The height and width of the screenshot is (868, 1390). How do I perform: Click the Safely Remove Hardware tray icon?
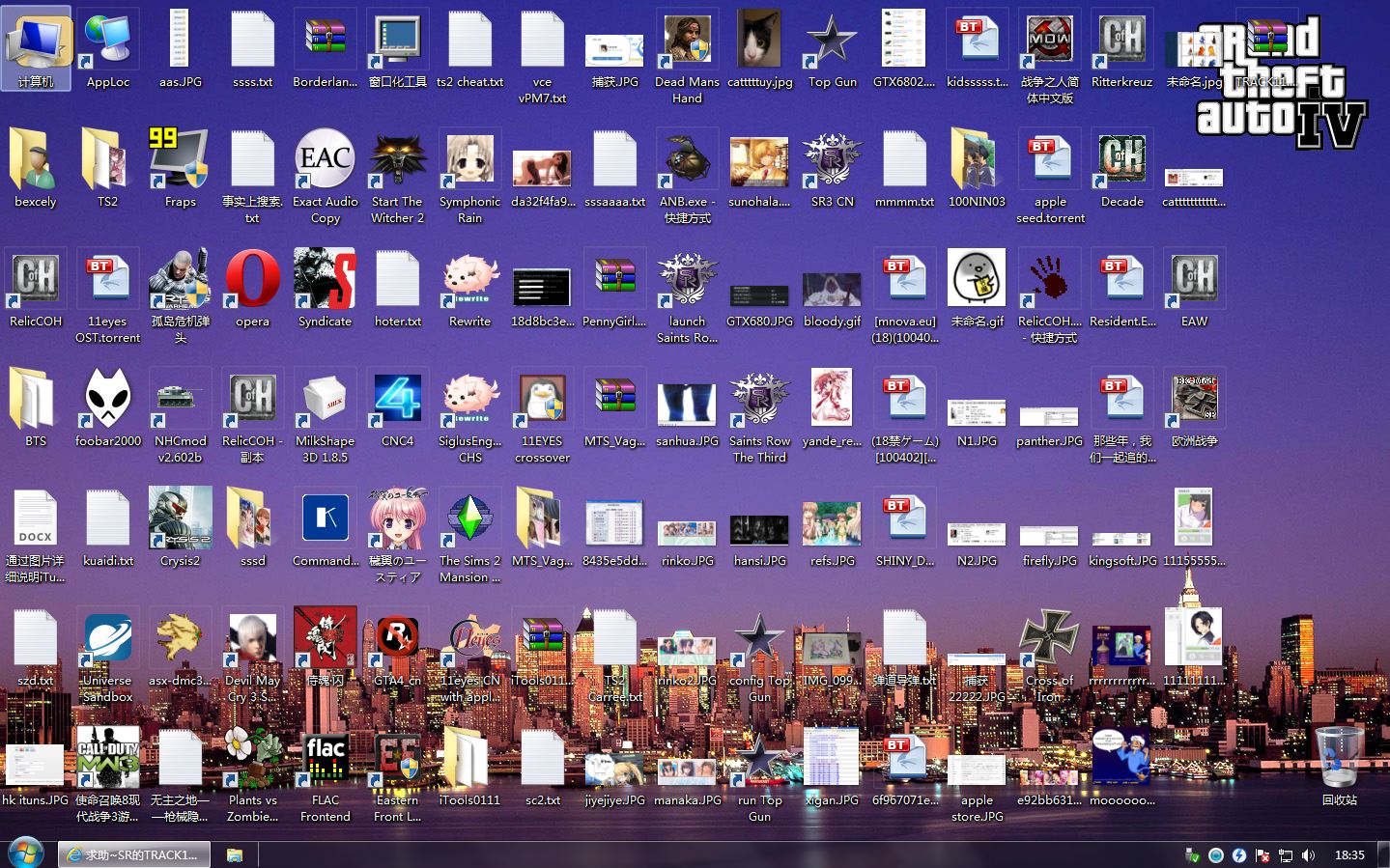pyautogui.click(x=1193, y=855)
